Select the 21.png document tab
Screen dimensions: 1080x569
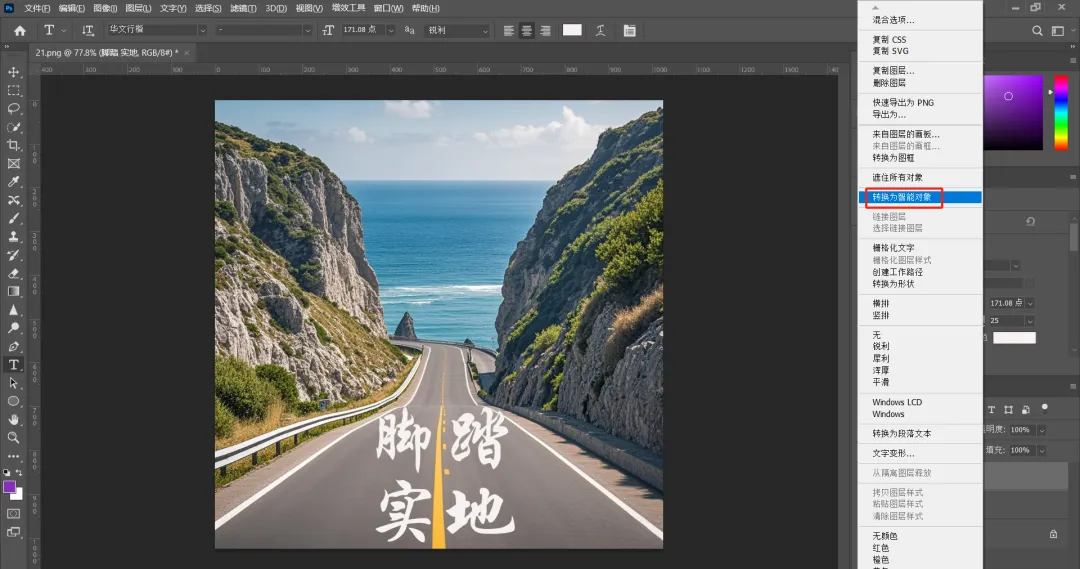[107, 52]
